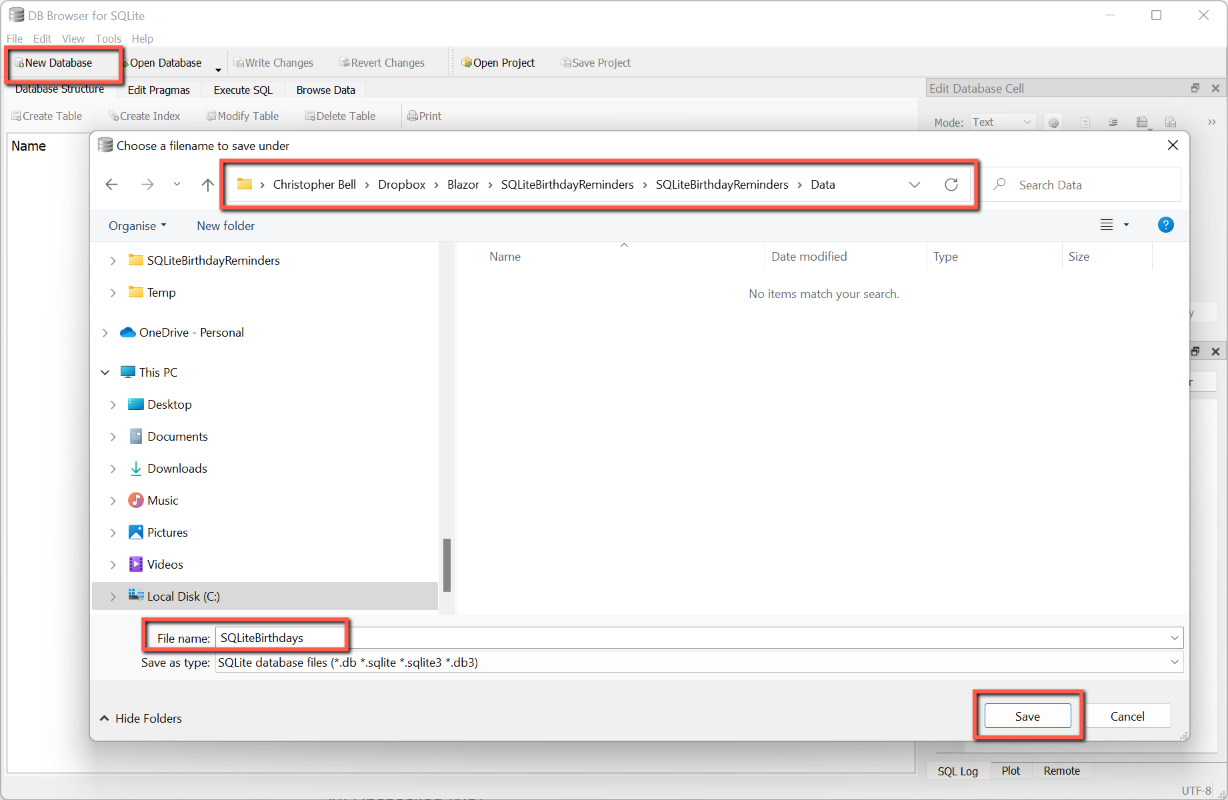Click the New Database toolbar icon

point(20,63)
